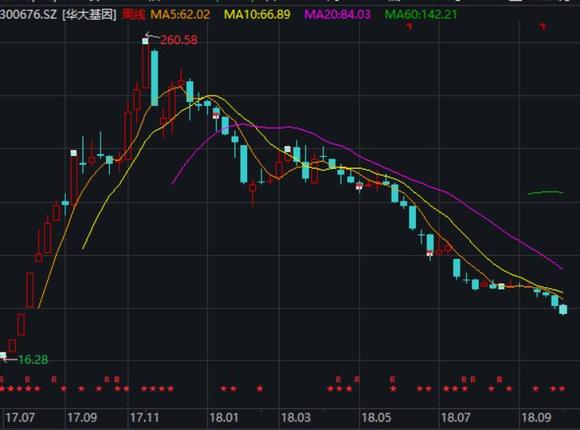Click the 17.07 date axis label

click(x=20, y=418)
